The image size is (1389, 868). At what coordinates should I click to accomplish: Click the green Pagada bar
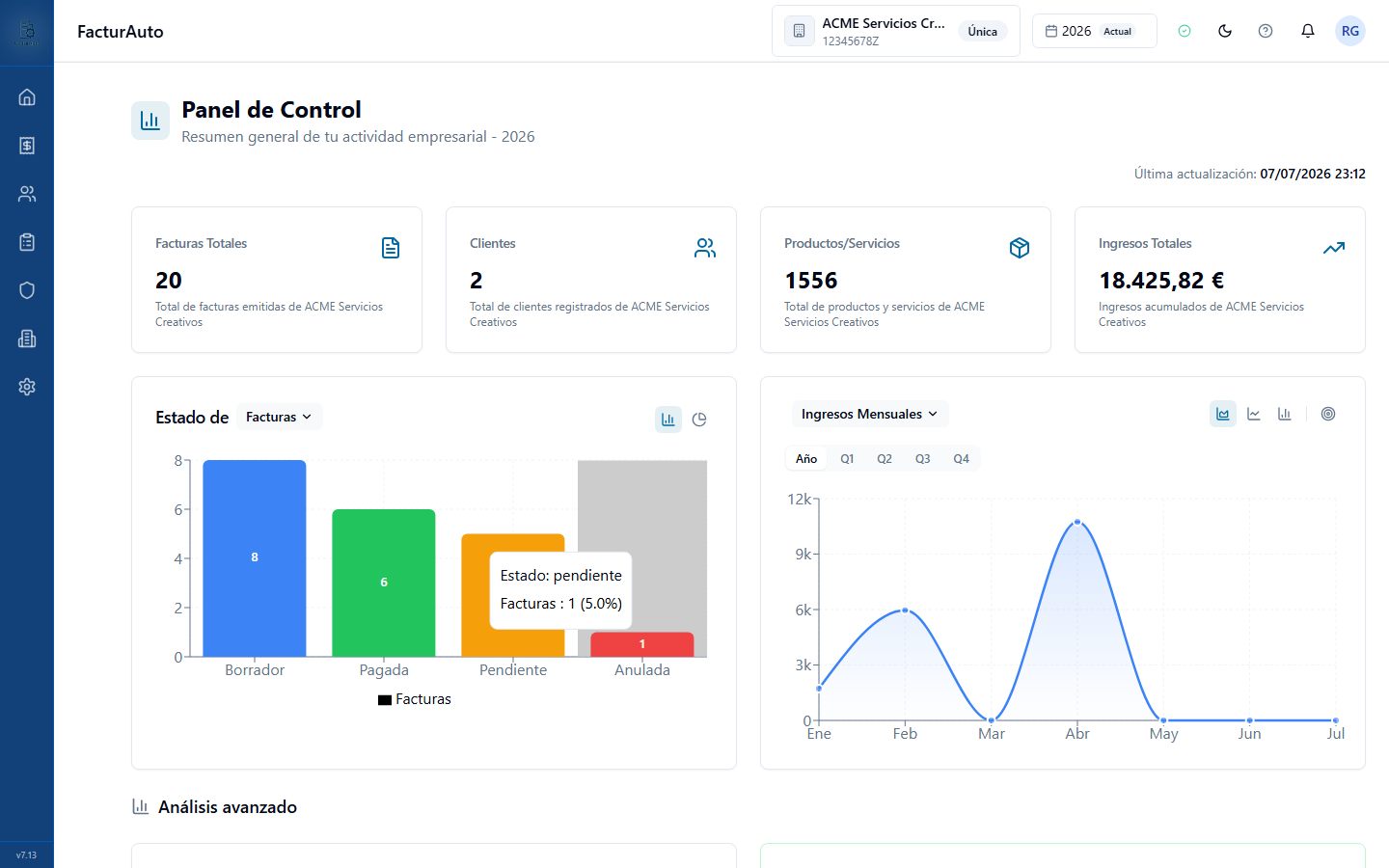coord(384,583)
